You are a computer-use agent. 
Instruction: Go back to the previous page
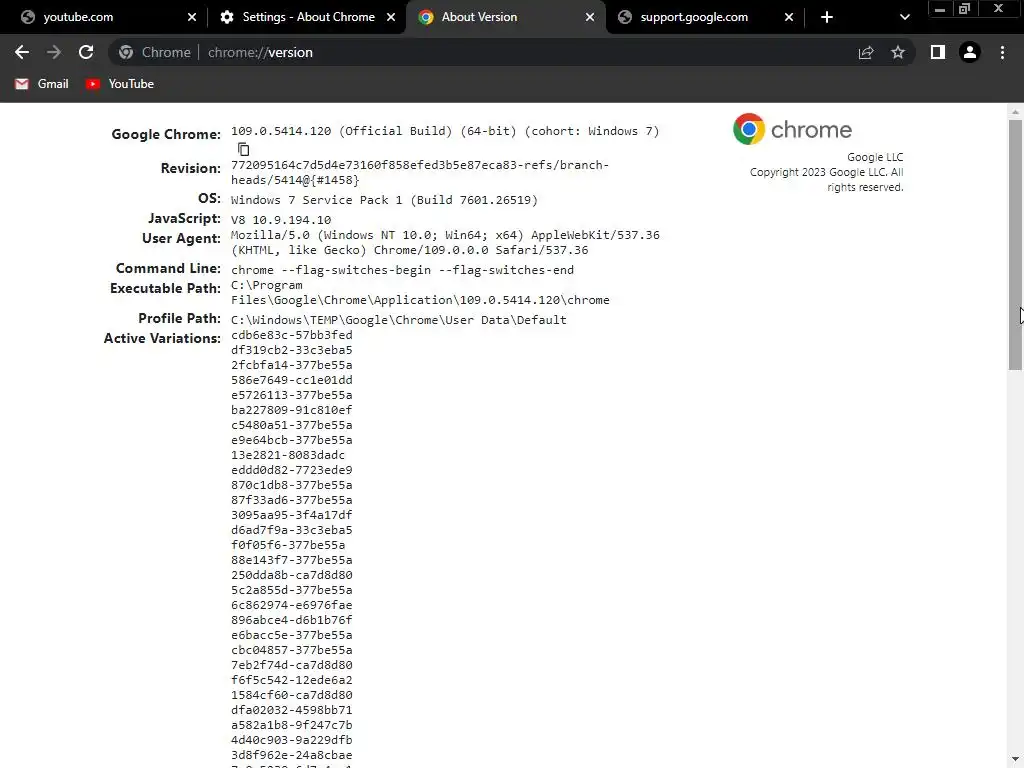(22, 52)
